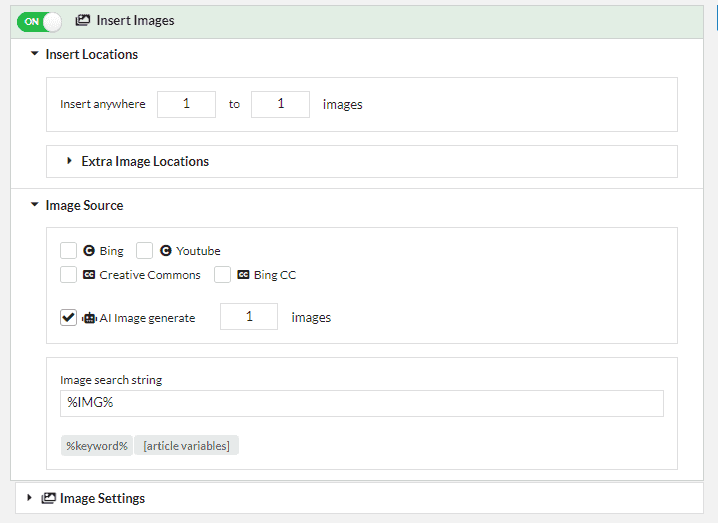The image size is (718, 523).
Task: Enable the Bing image source checkbox
Action: [68, 251]
